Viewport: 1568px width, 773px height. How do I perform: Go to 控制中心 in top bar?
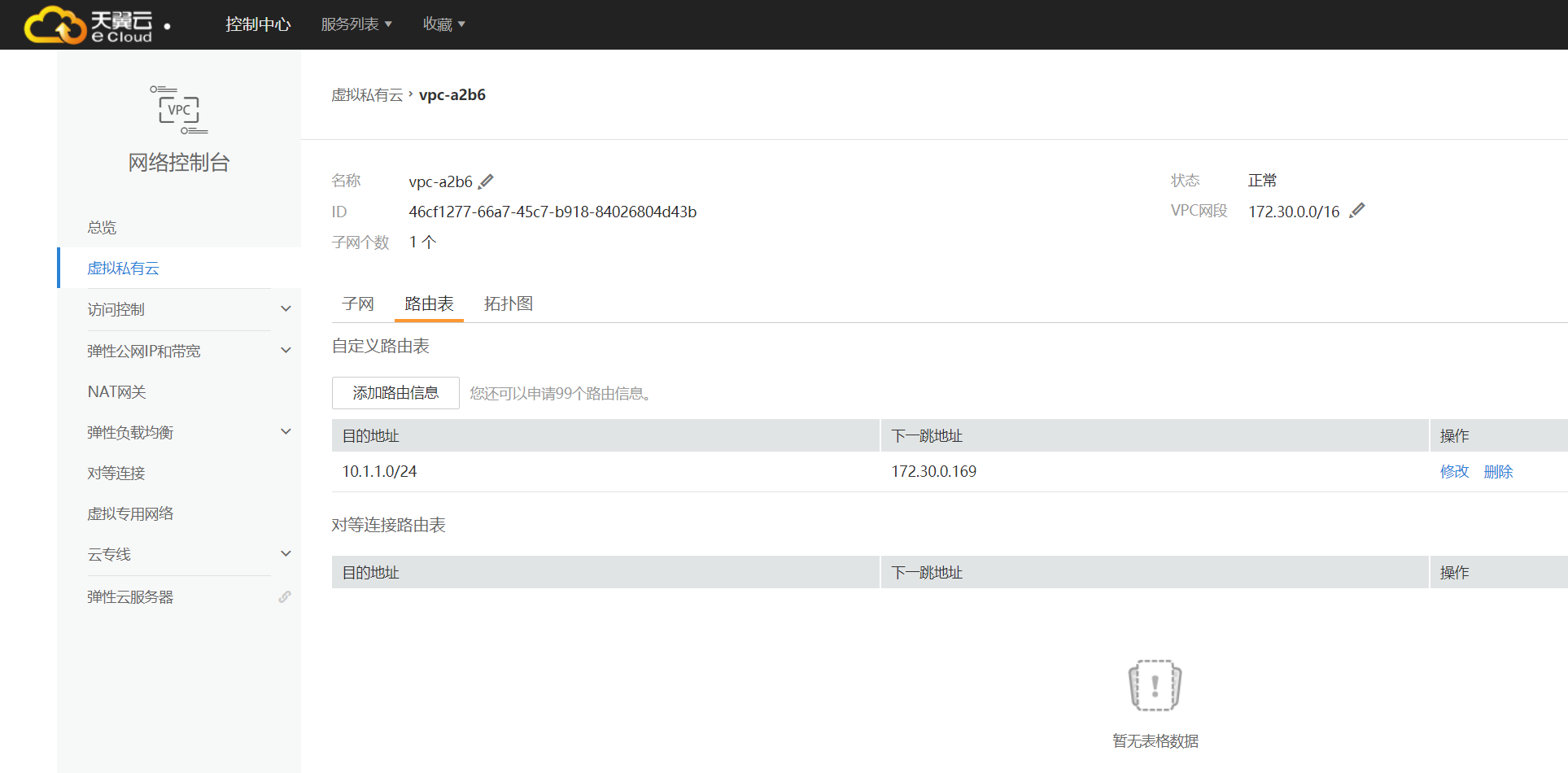tap(258, 24)
